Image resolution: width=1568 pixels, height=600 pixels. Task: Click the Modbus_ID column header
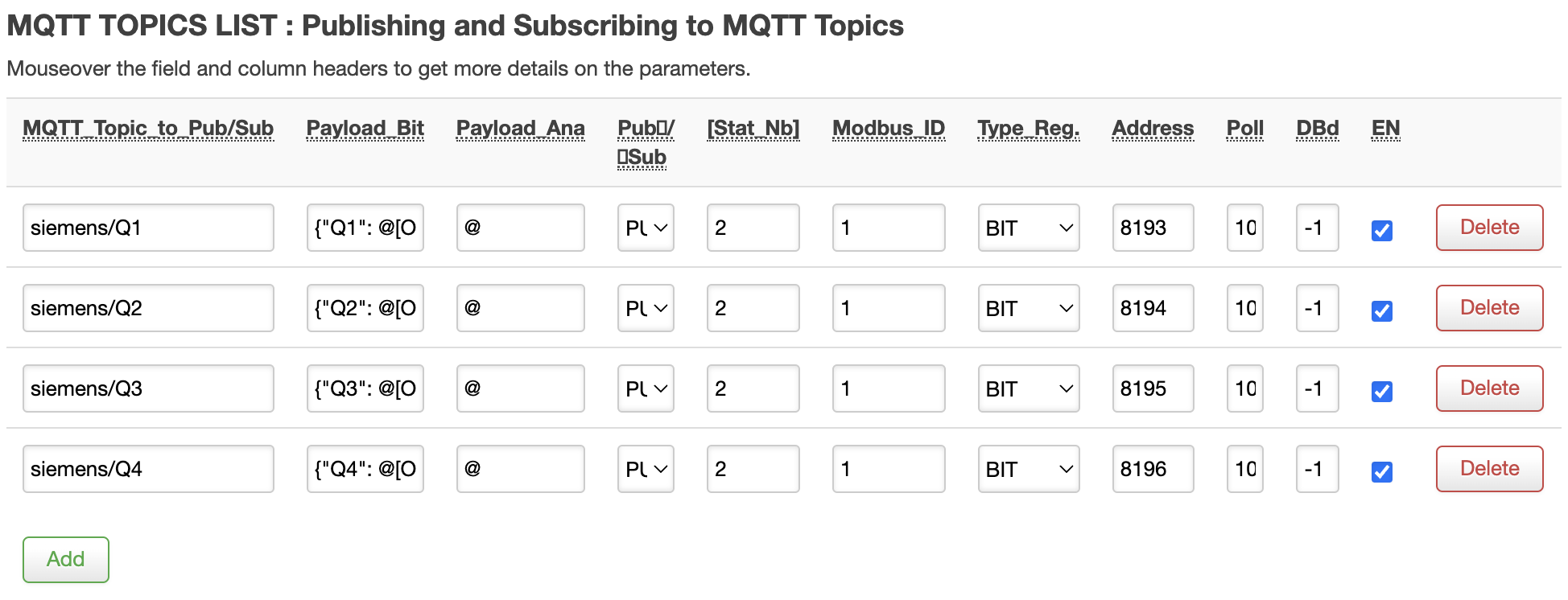(x=889, y=129)
